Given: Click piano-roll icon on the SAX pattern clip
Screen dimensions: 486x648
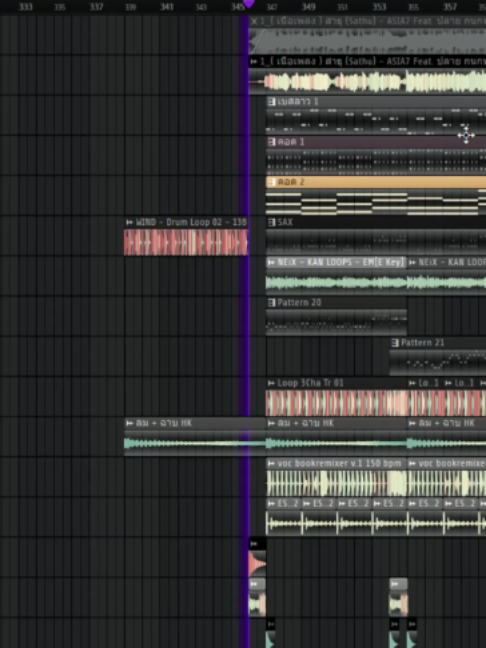Looking at the screenshot, I should coord(272,222).
